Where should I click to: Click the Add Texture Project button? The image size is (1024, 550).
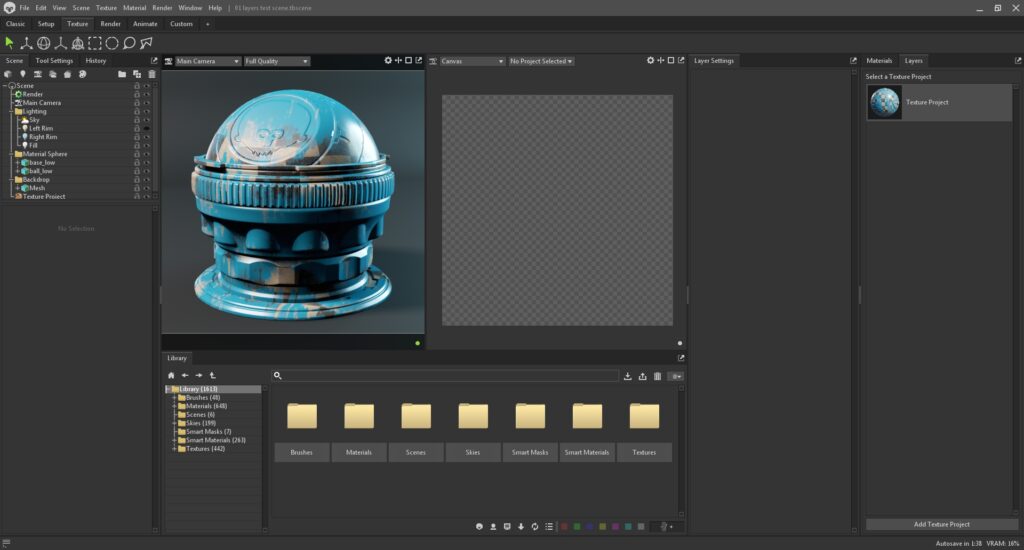[941, 524]
